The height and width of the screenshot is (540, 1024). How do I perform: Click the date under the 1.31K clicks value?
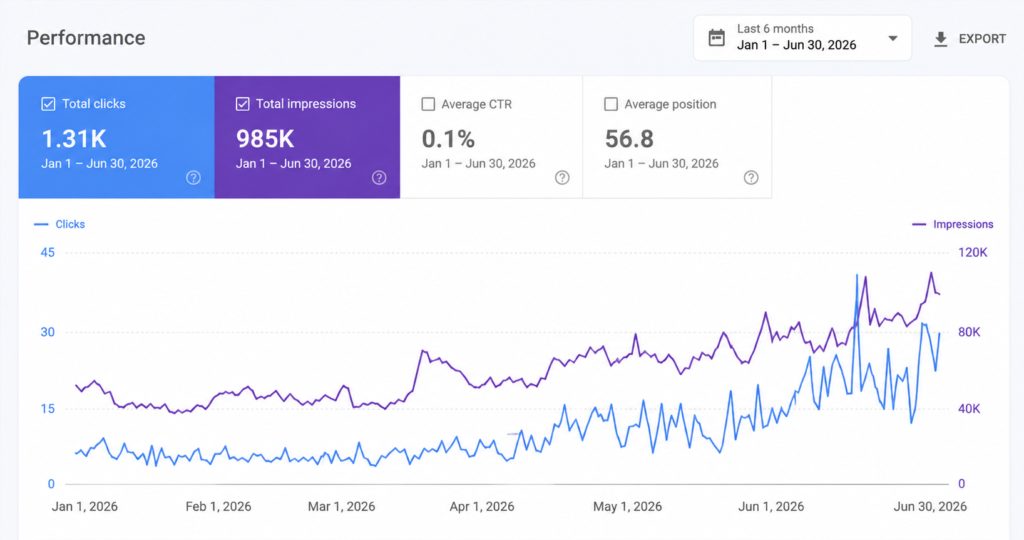[99, 164]
